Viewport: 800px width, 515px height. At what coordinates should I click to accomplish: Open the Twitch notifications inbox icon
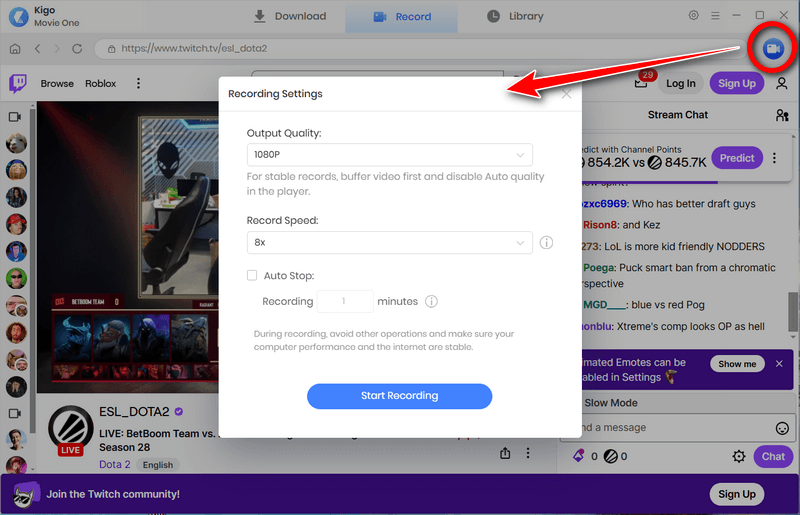coord(641,83)
